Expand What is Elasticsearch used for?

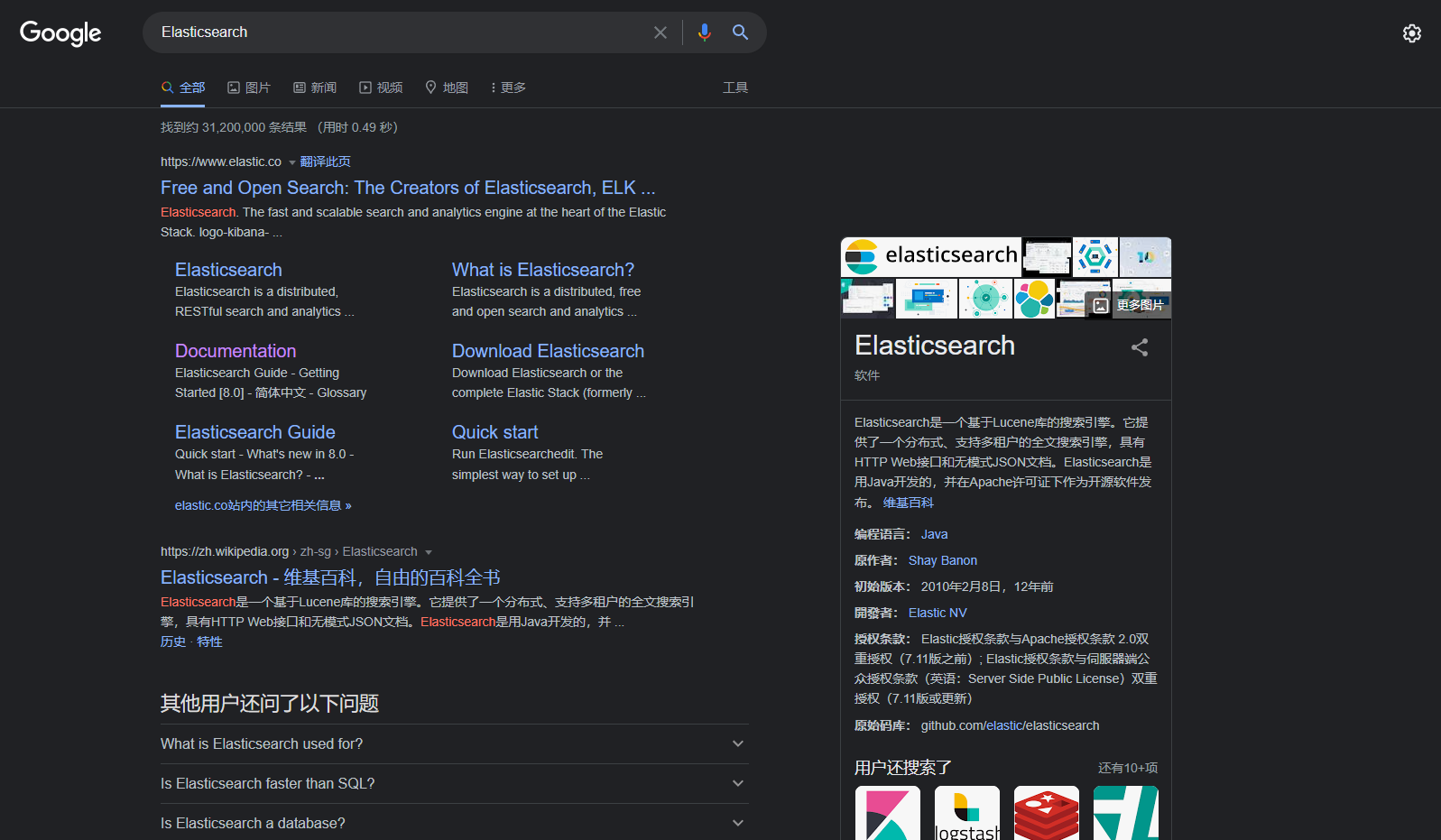click(x=455, y=743)
